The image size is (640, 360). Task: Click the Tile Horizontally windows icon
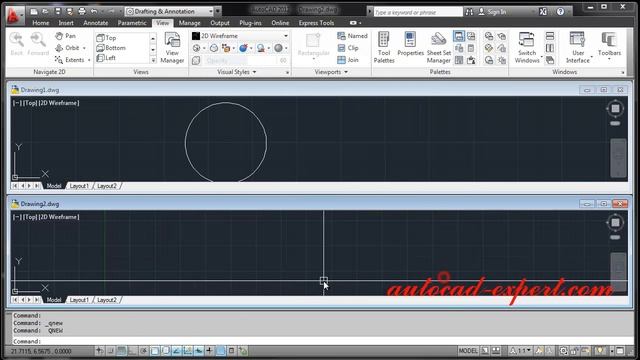(550, 36)
